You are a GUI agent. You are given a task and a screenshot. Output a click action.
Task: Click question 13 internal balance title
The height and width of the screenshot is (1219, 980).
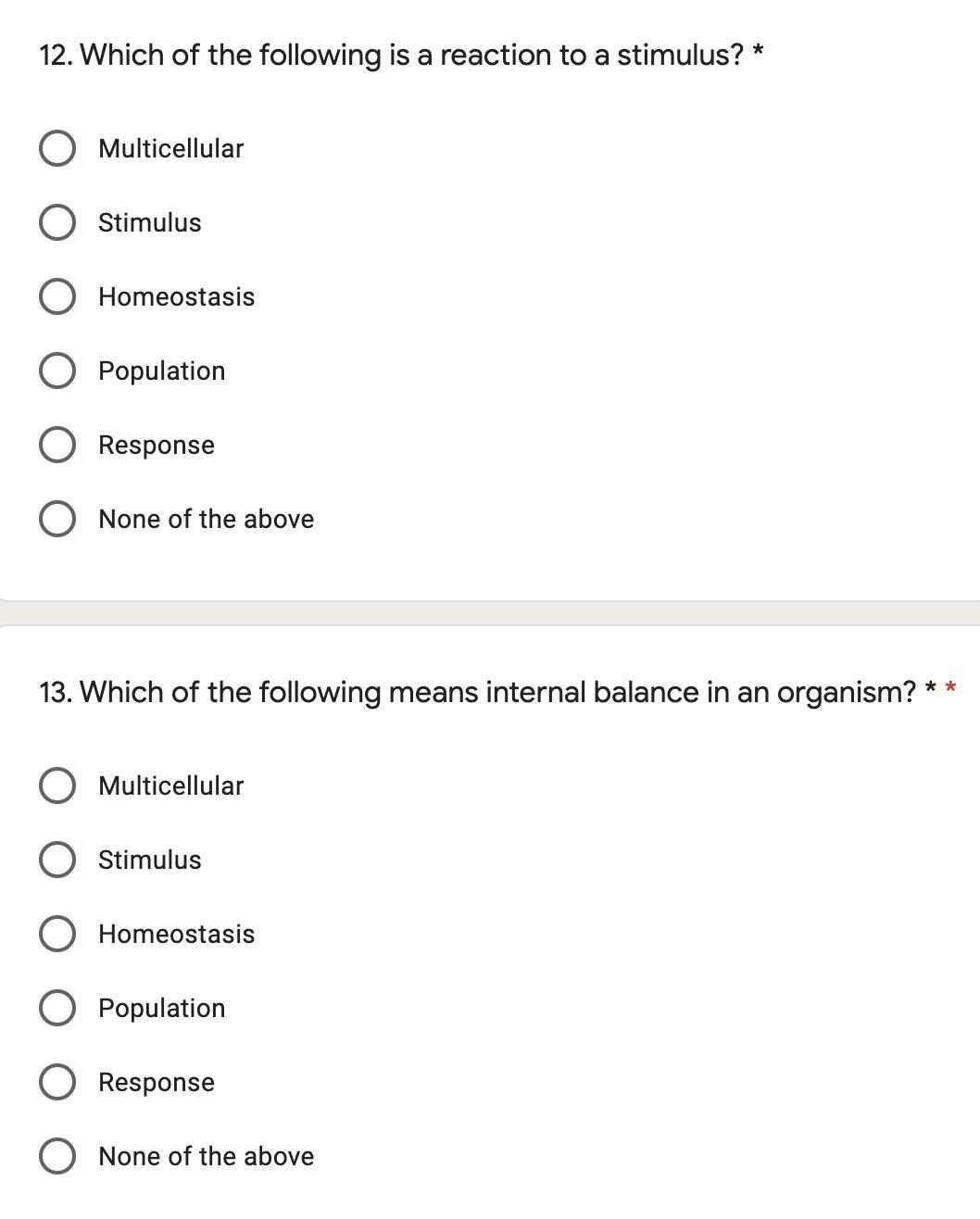477,693
